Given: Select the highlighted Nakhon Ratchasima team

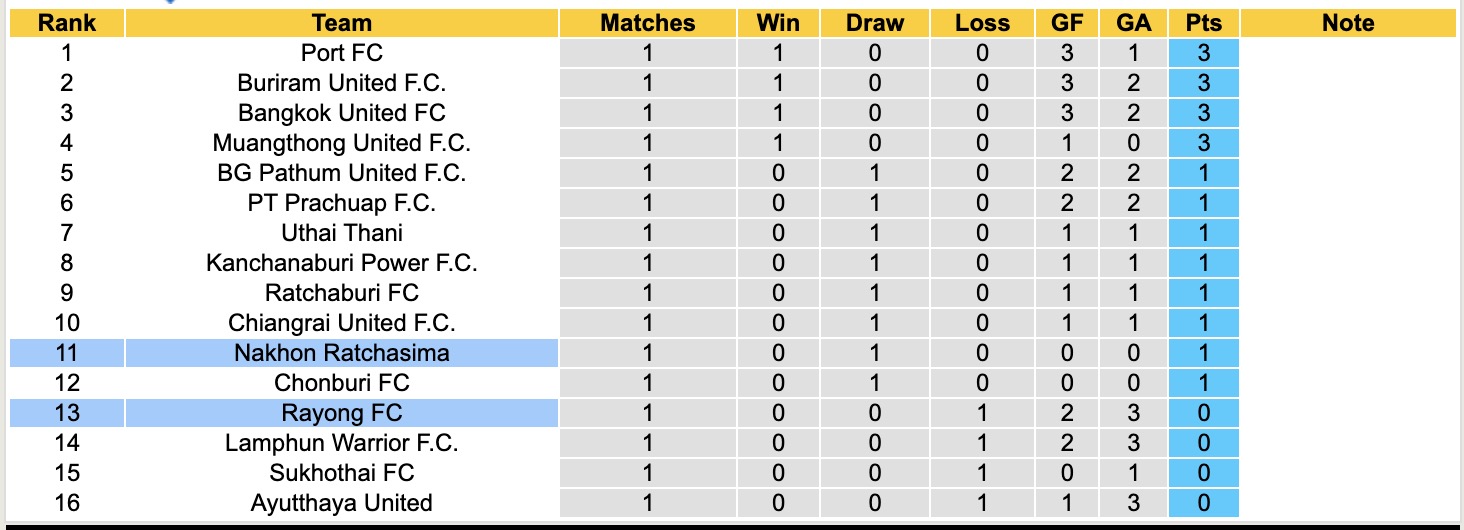Looking at the screenshot, I should coord(342,353).
